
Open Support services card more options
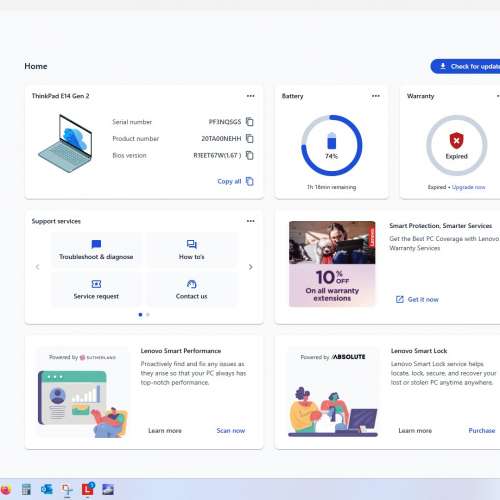251,221
